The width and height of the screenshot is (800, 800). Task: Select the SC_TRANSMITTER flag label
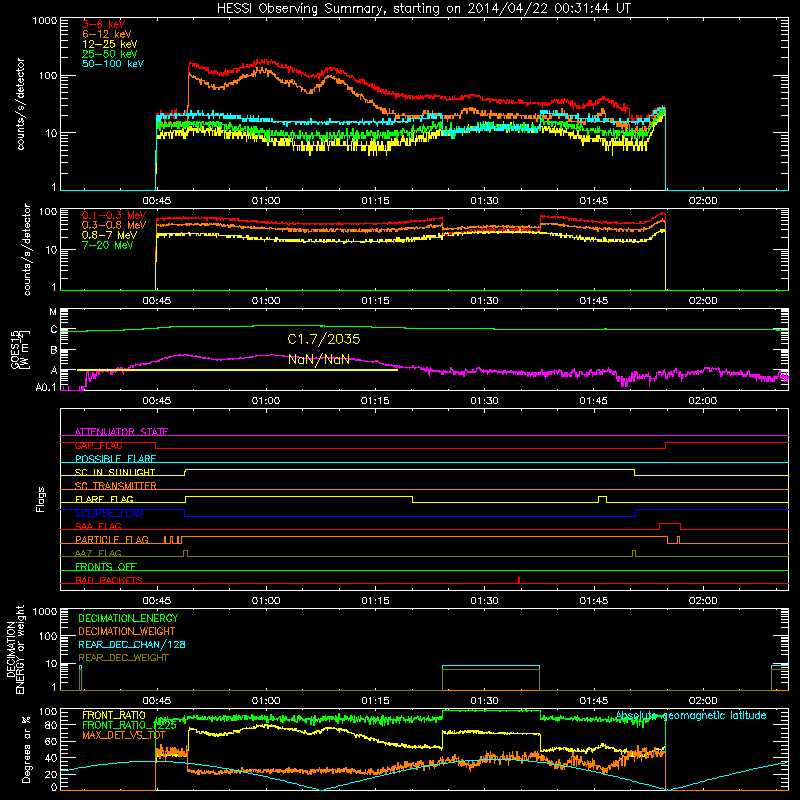point(115,486)
